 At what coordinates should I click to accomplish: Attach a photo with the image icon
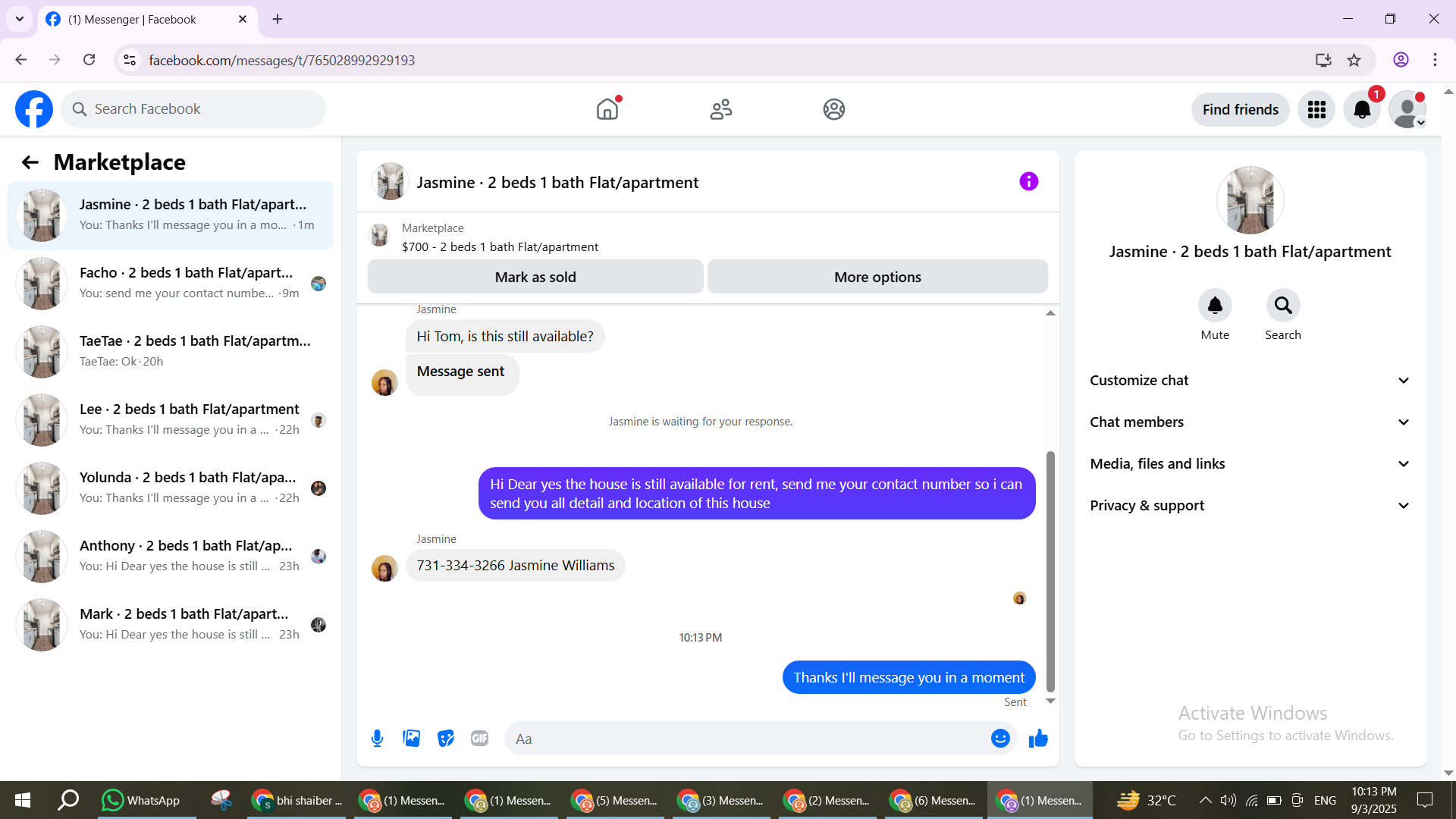[412, 739]
